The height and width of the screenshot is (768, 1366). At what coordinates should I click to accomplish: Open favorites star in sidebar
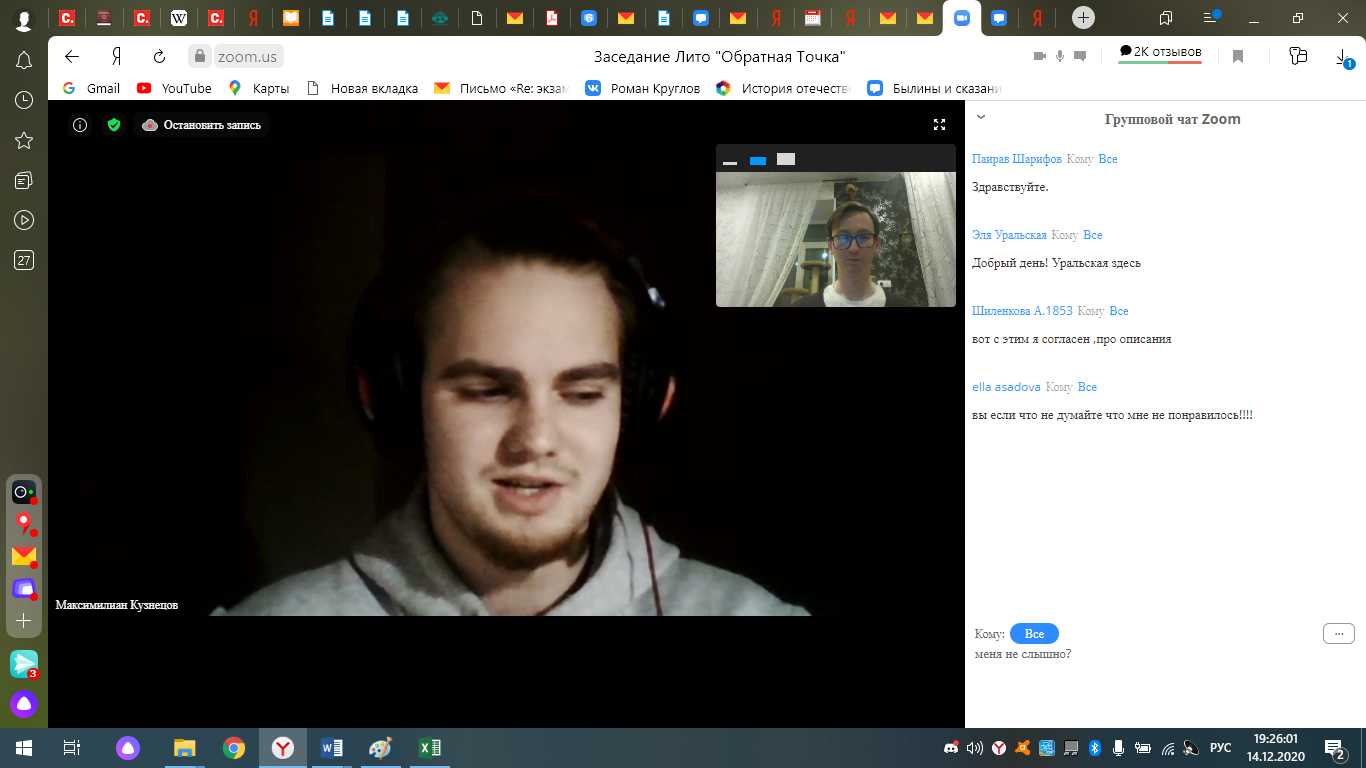[x=24, y=140]
